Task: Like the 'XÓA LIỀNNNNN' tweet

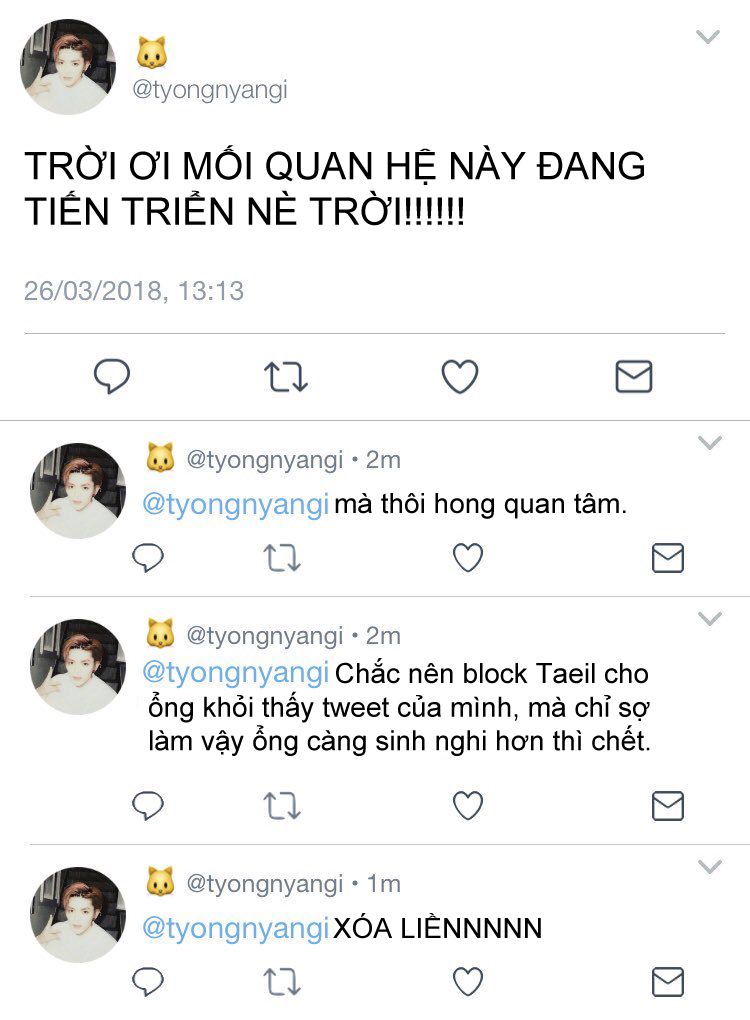Action: [468, 982]
